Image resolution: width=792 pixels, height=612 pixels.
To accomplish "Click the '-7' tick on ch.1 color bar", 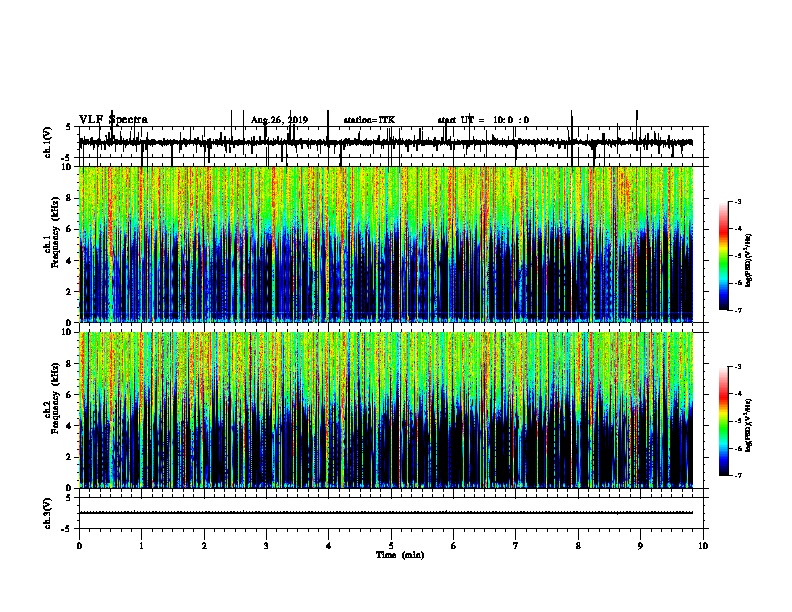I will (x=737, y=310).
